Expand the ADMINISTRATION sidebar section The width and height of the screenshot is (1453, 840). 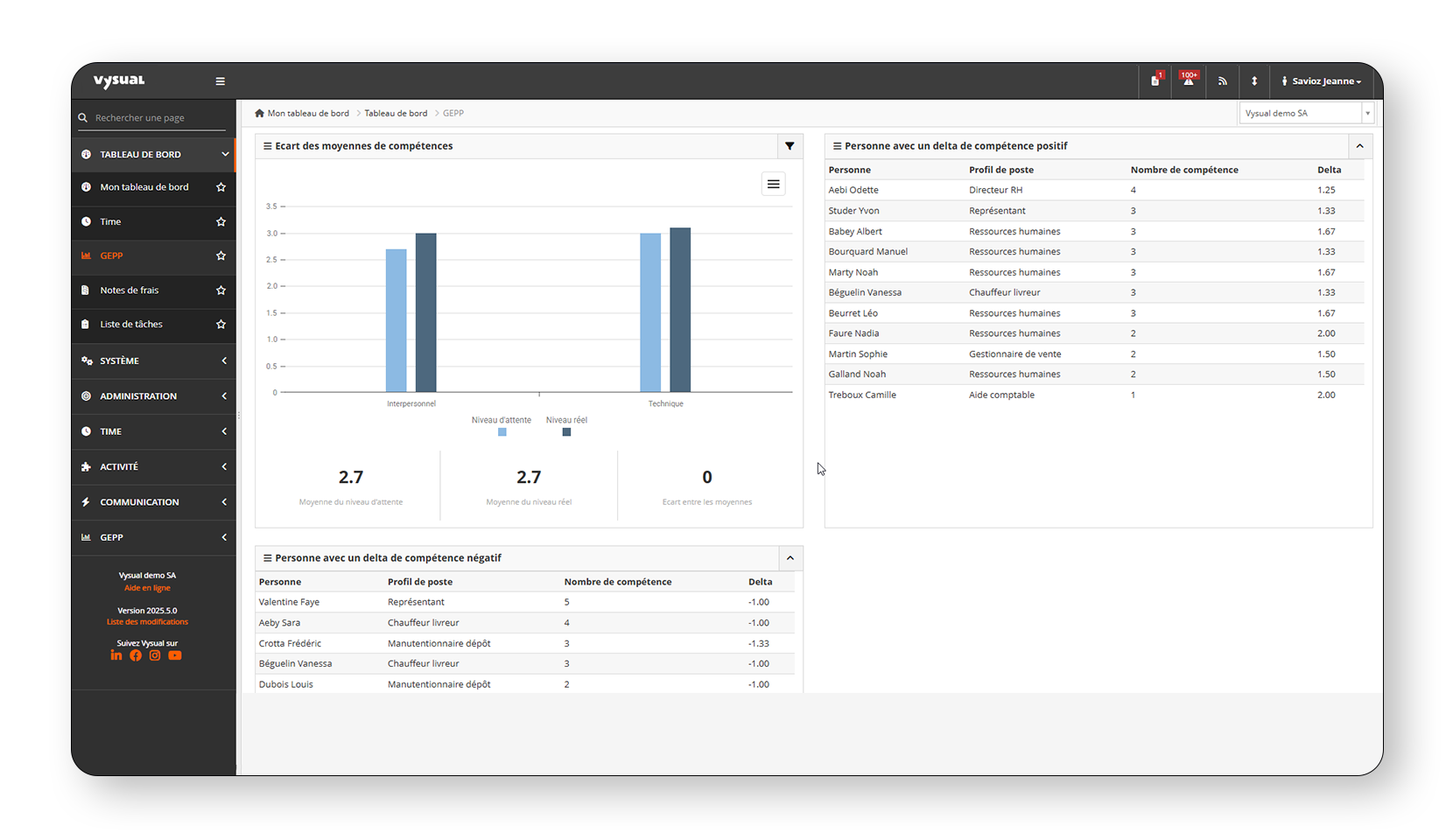pyautogui.click(x=154, y=396)
